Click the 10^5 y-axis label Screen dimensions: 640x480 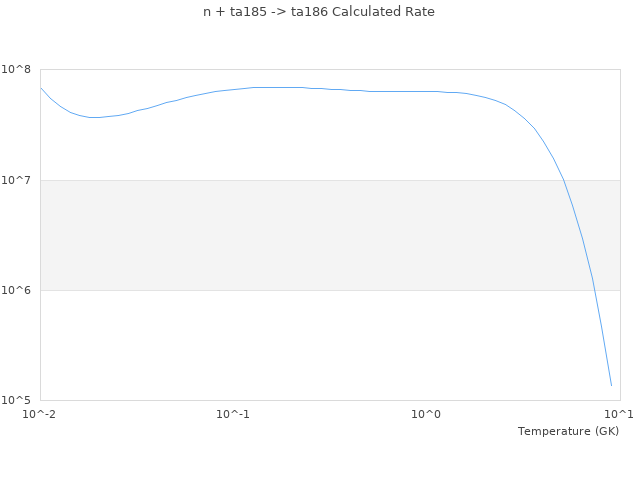(20, 400)
